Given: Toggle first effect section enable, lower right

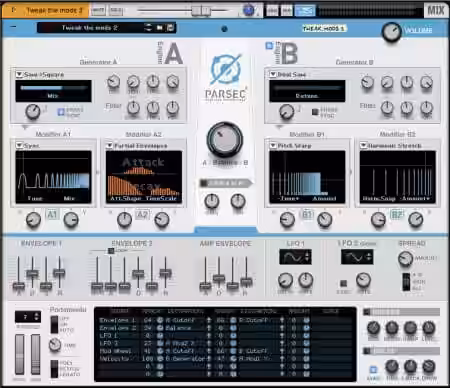Looking at the screenshot, I should (x=367, y=312).
